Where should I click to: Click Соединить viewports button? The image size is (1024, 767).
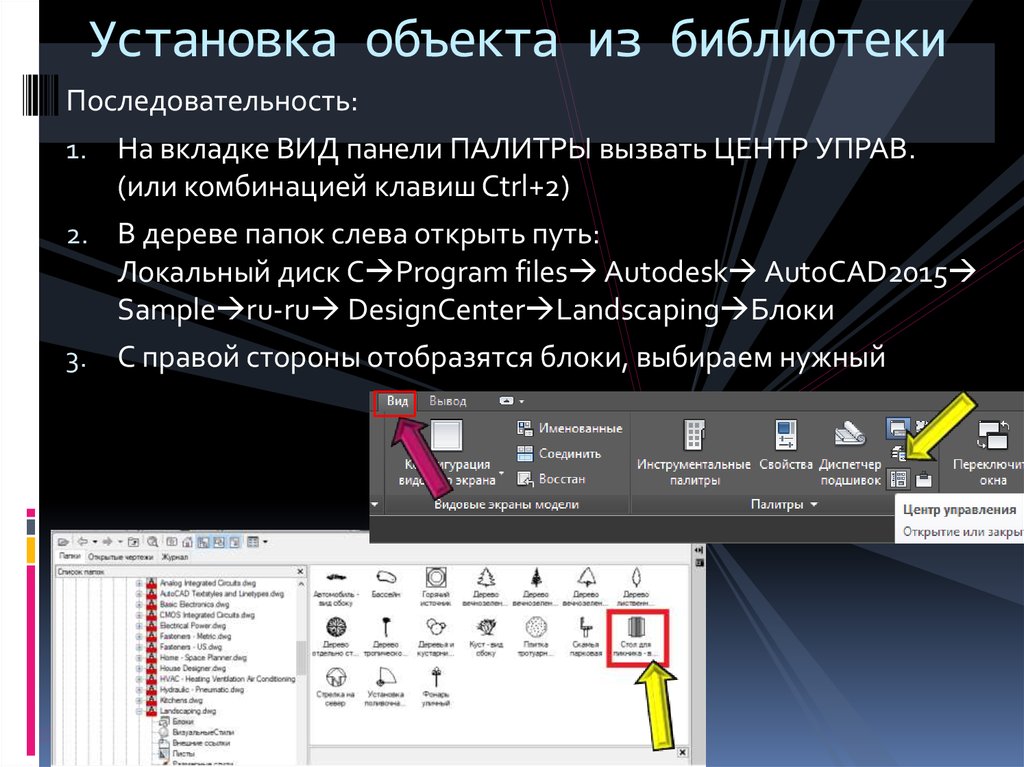point(559,453)
